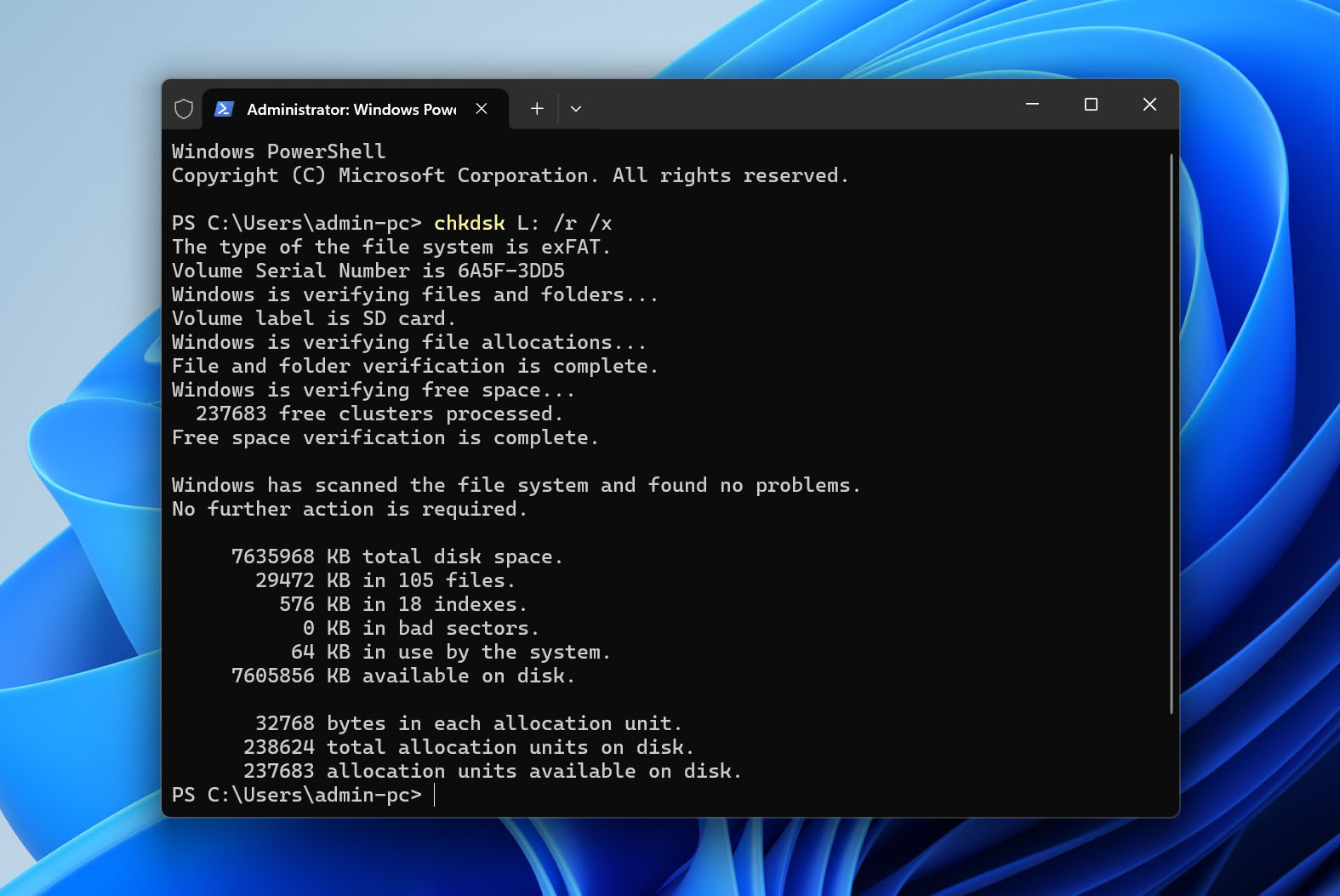Screen dimensions: 1340x896
Task: Click the terminal vertical scrollbar
Action: click(1172, 434)
